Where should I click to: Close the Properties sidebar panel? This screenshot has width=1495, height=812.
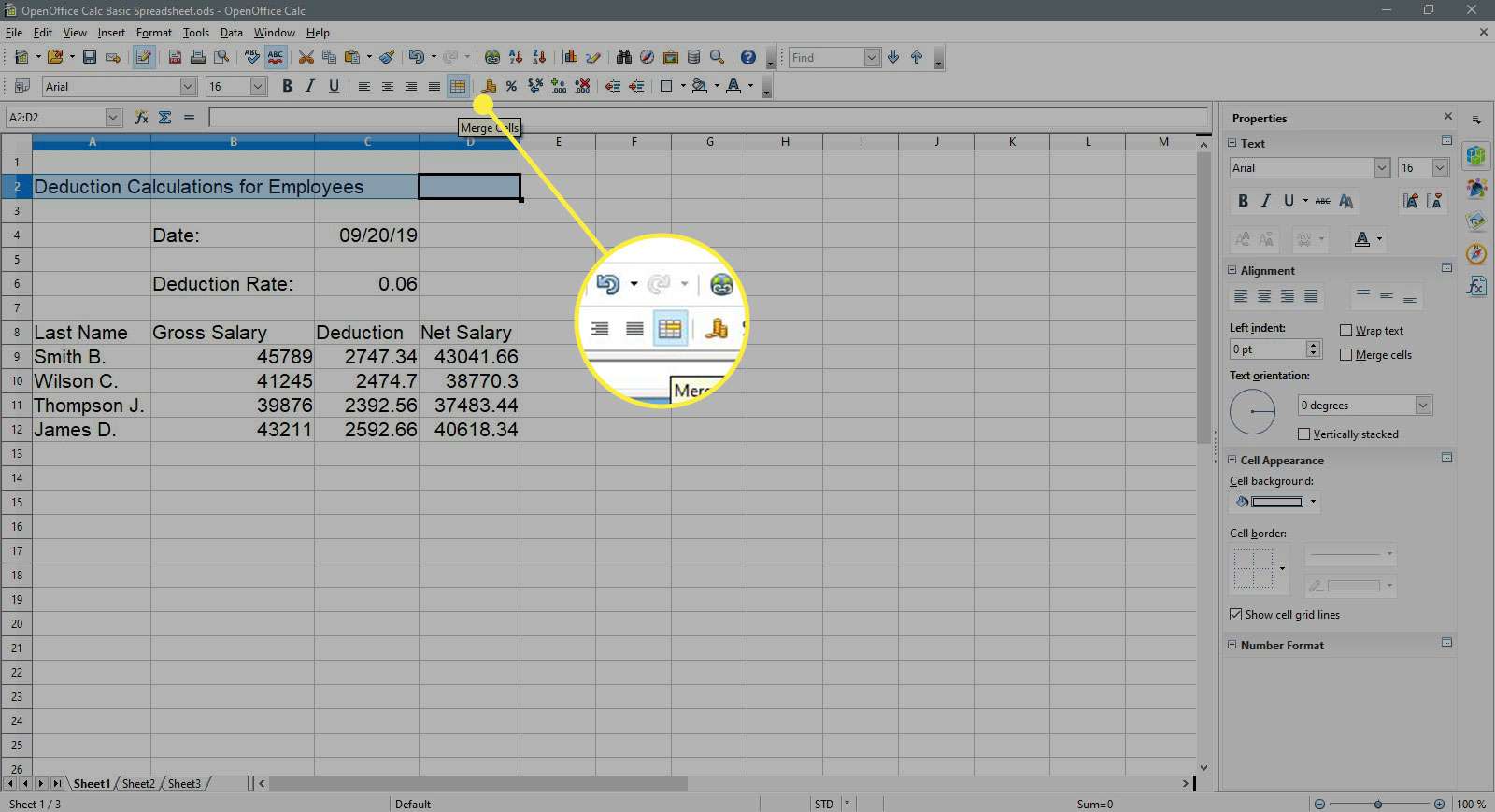[1448, 117]
